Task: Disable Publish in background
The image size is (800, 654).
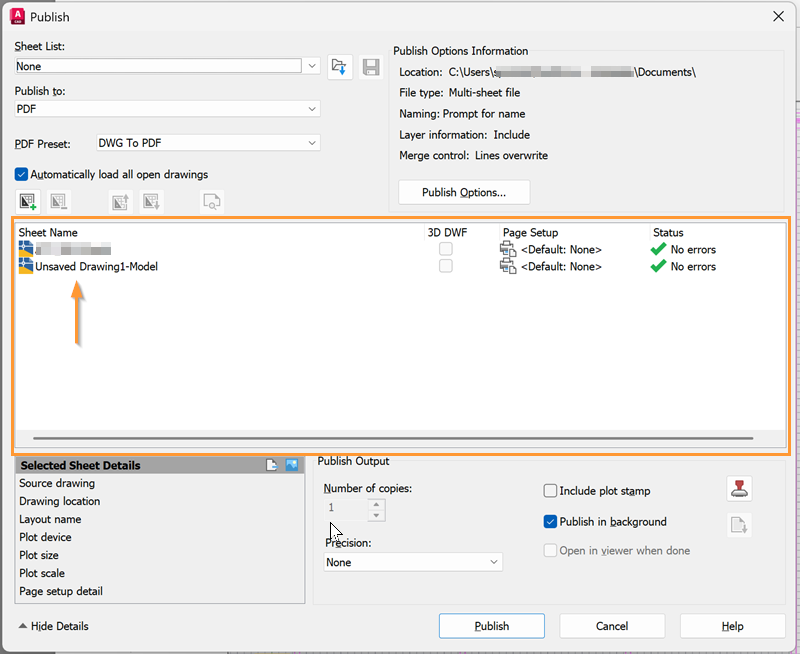Action: pos(550,521)
